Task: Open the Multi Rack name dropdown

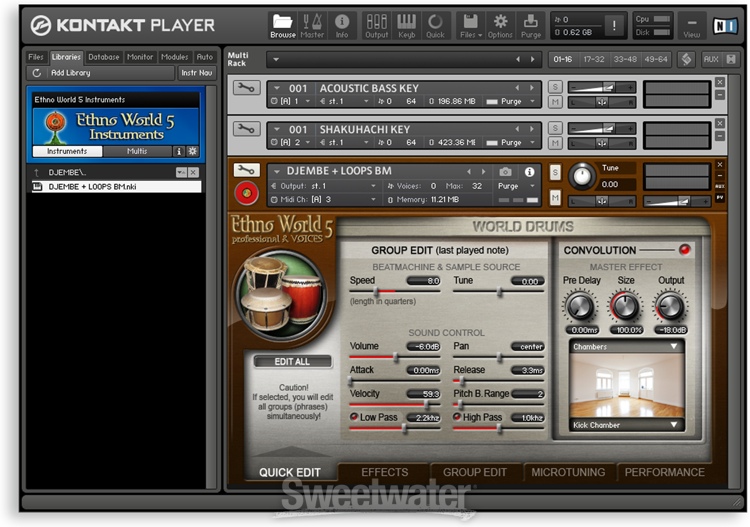Action: click(276, 60)
